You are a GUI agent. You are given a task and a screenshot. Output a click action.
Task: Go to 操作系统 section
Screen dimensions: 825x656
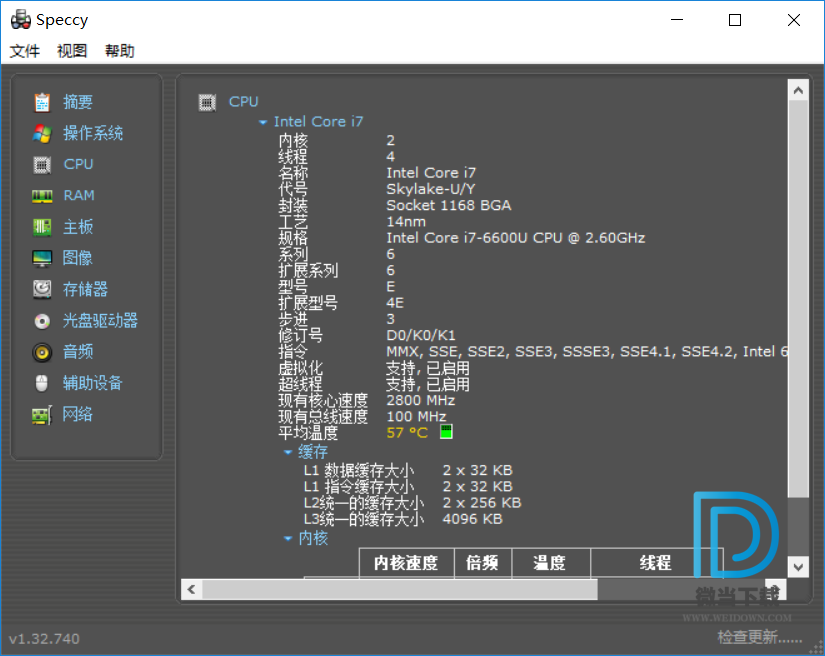93,133
